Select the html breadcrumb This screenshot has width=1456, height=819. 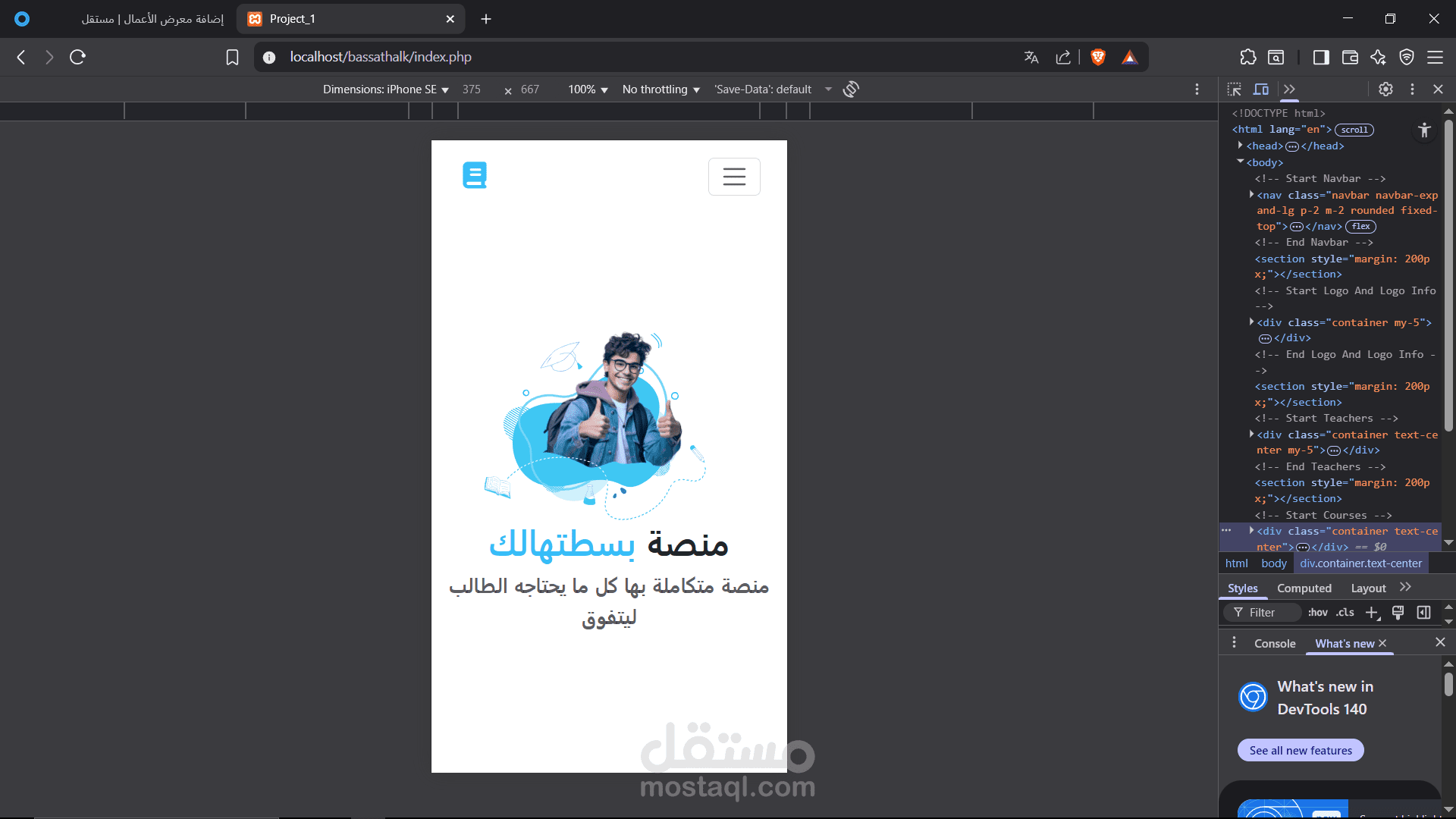[1236, 563]
